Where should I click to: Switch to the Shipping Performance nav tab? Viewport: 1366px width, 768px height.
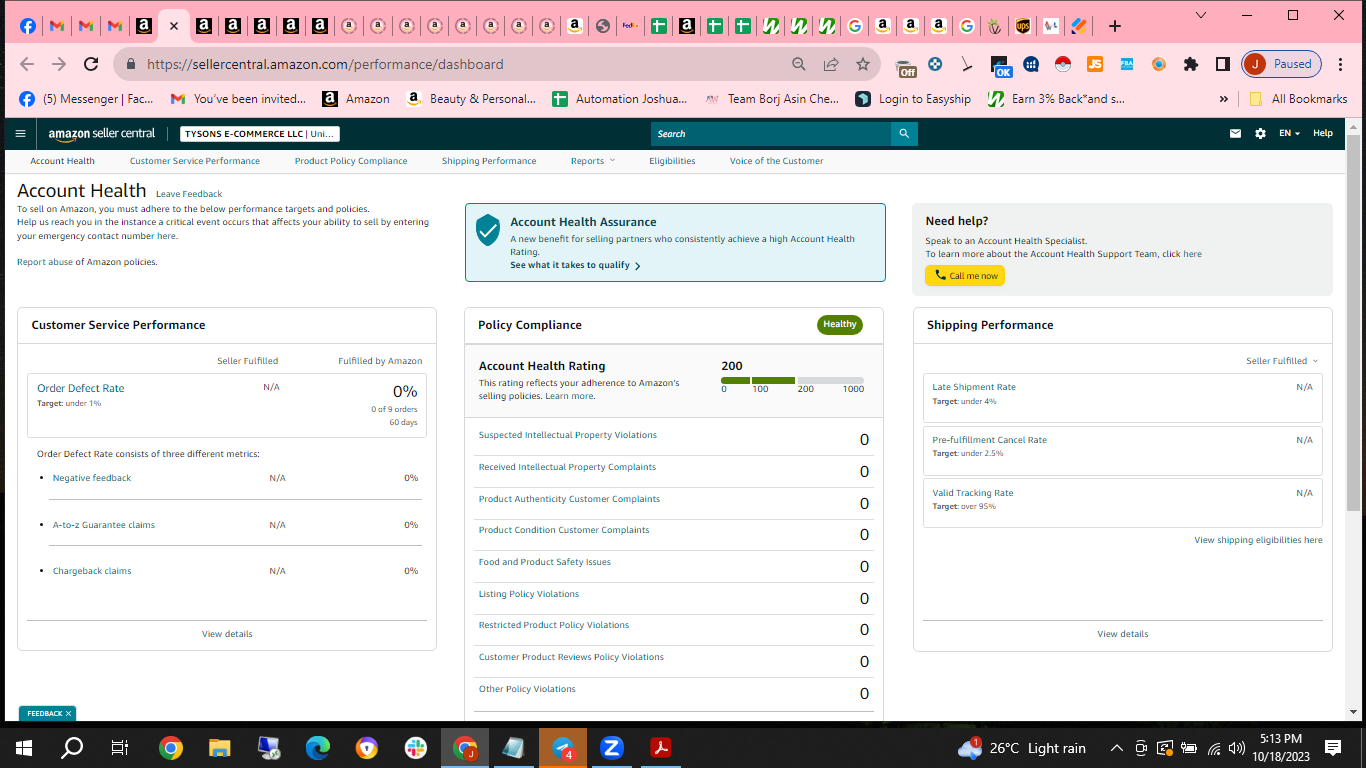click(489, 161)
